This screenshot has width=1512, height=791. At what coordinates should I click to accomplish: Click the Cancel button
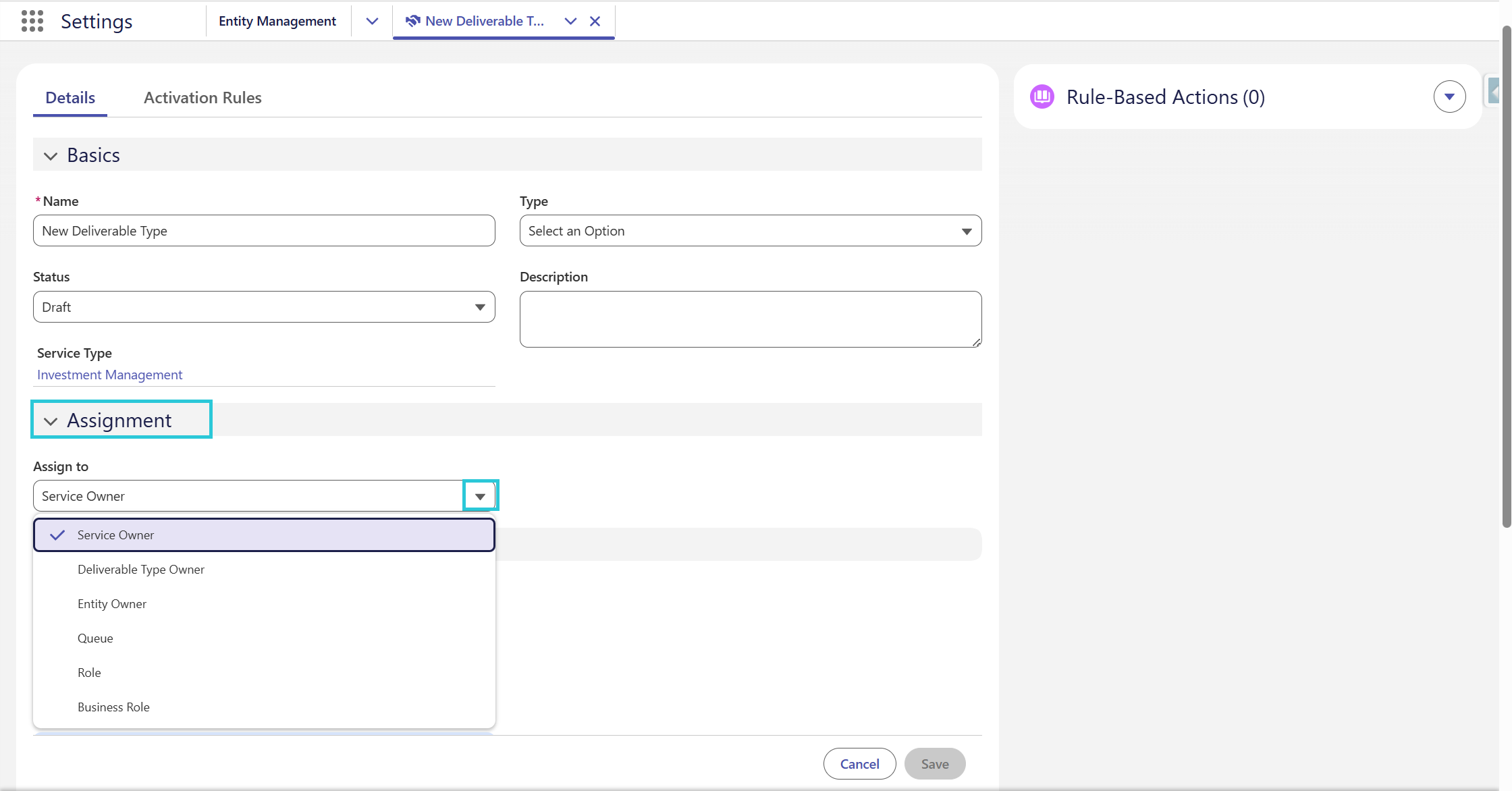pyautogui.click(x=859, y=764)
